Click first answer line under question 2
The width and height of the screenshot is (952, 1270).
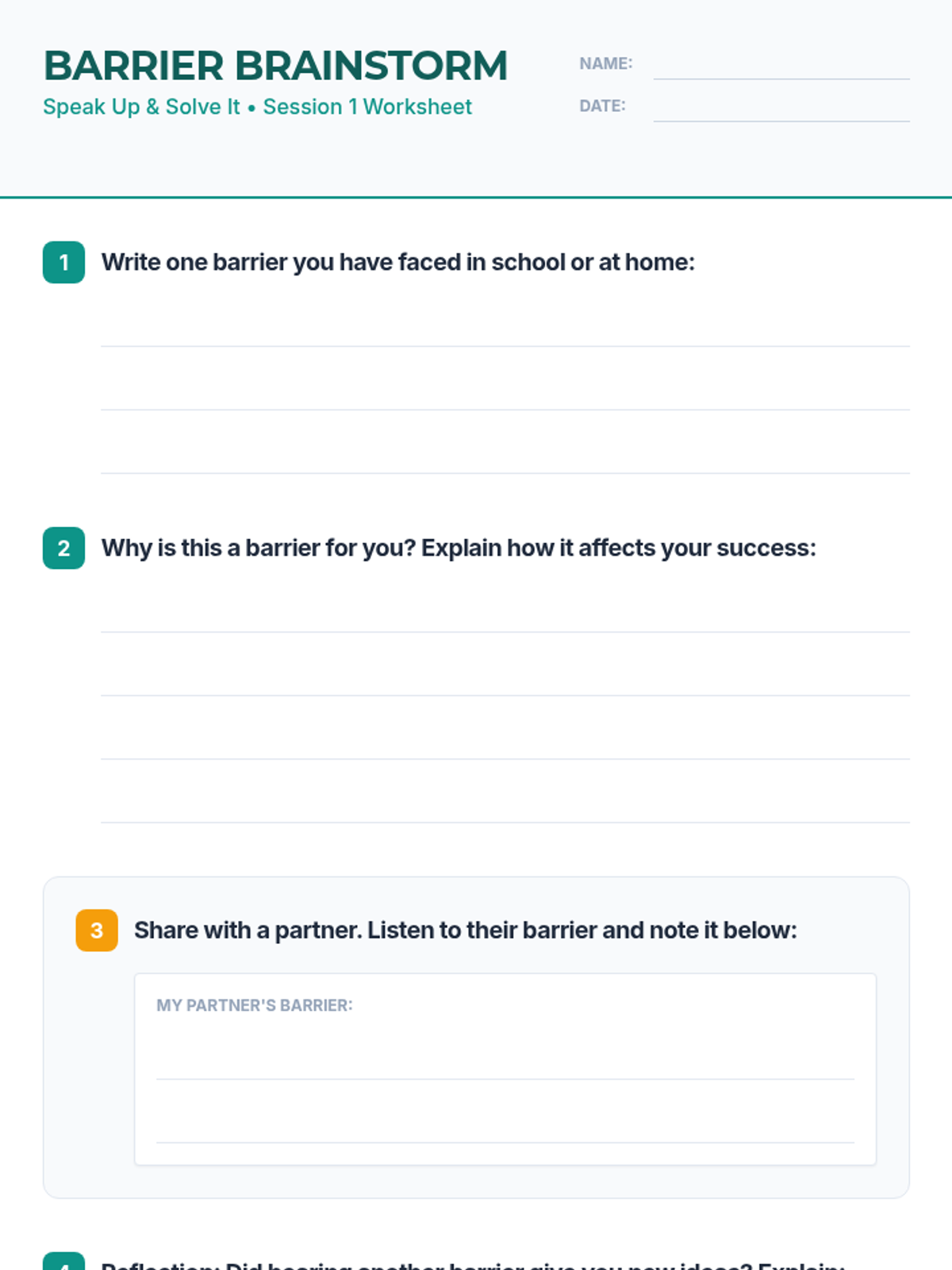(x=505, y=619)
